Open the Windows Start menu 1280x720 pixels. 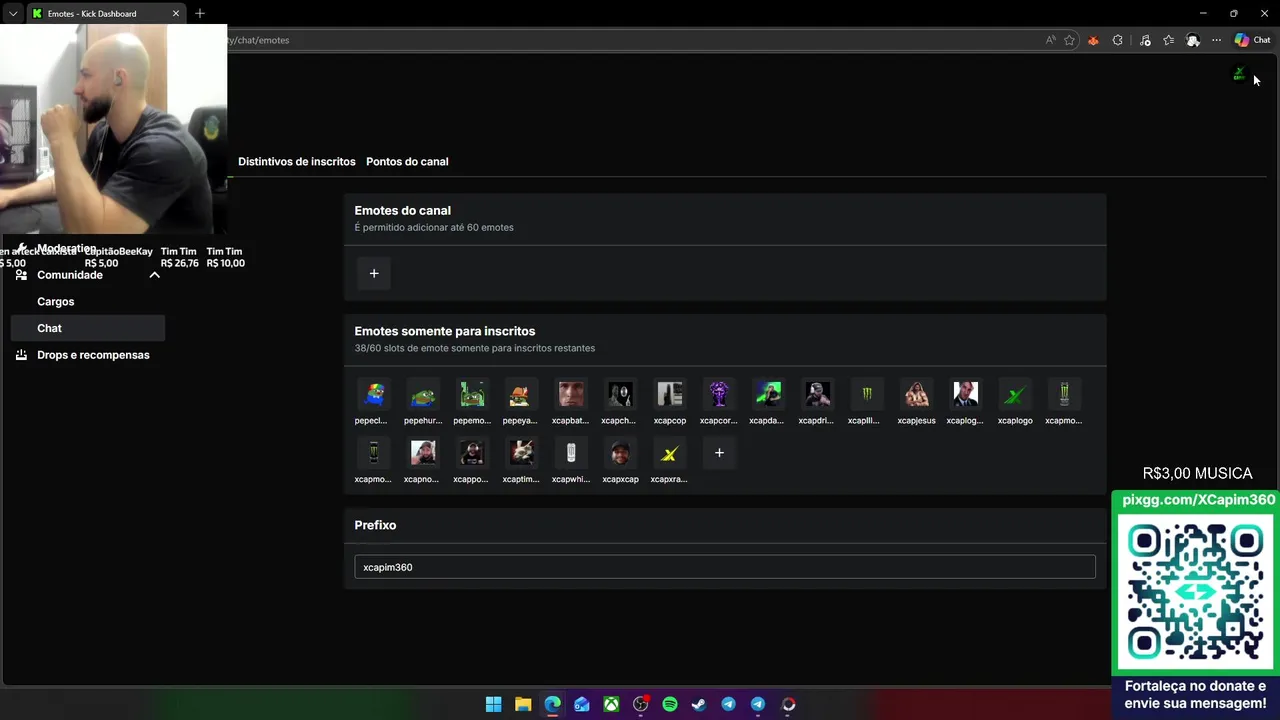(x=493, y=704)
